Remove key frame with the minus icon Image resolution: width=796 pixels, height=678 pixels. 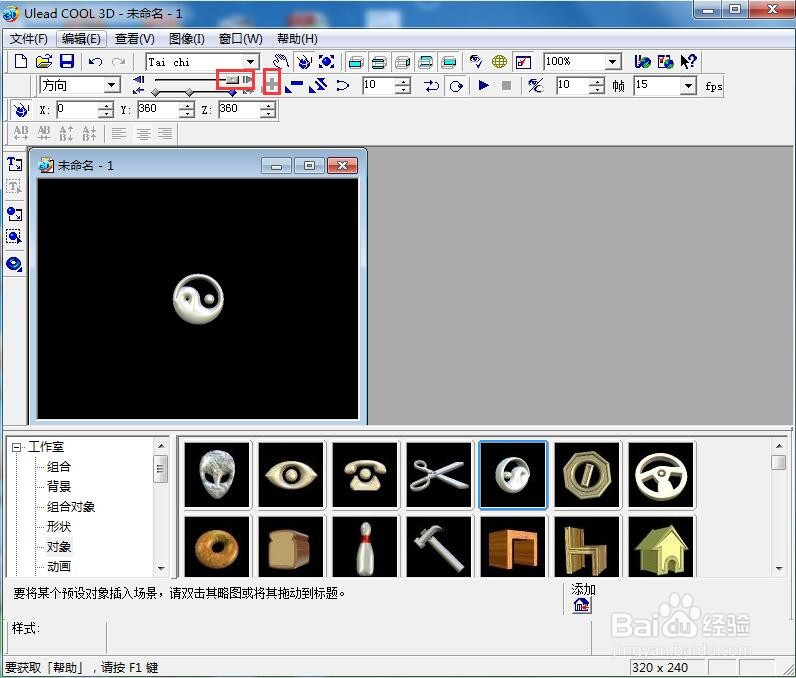click(294, 85)
